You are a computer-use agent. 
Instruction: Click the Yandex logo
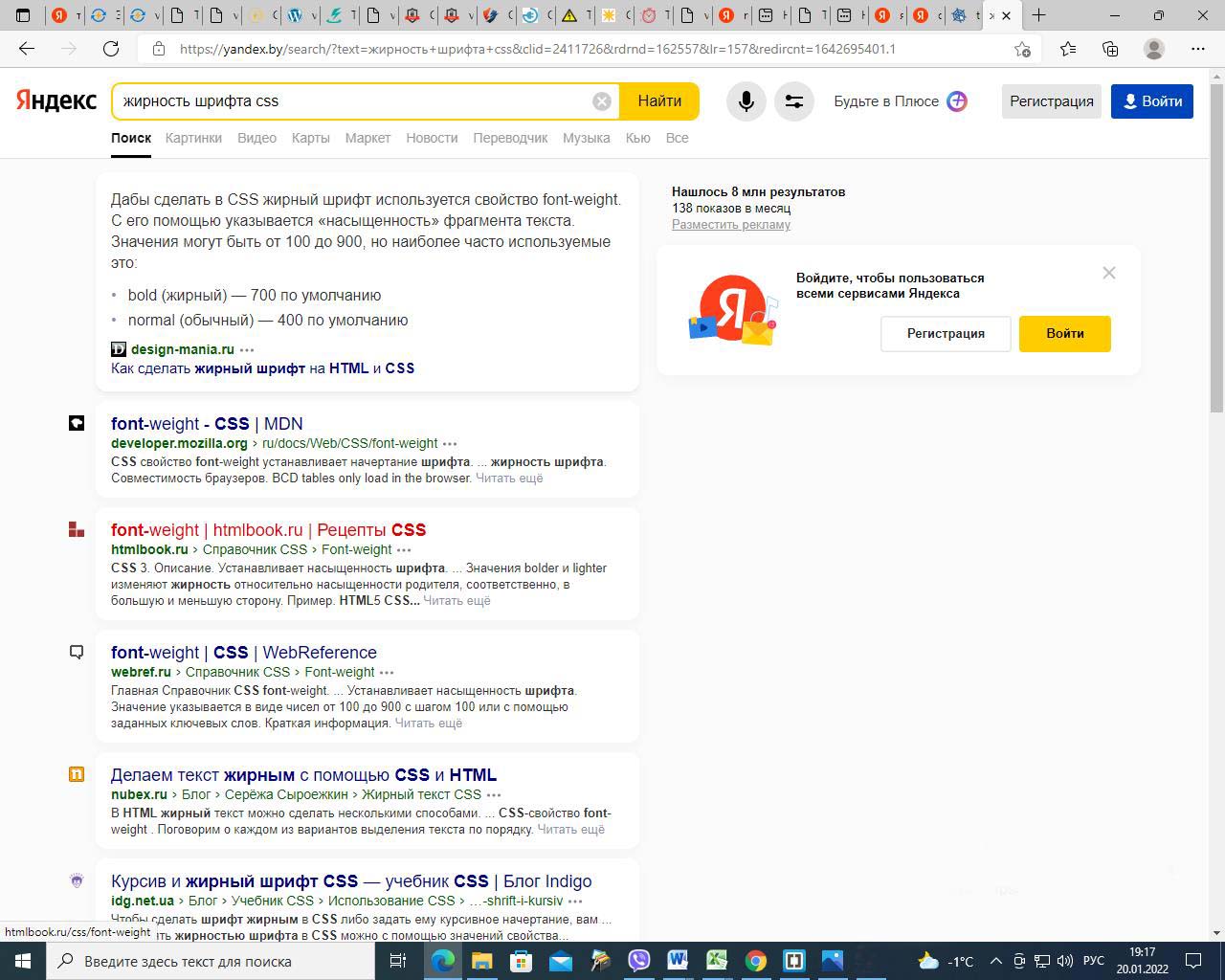click(56, 100)
